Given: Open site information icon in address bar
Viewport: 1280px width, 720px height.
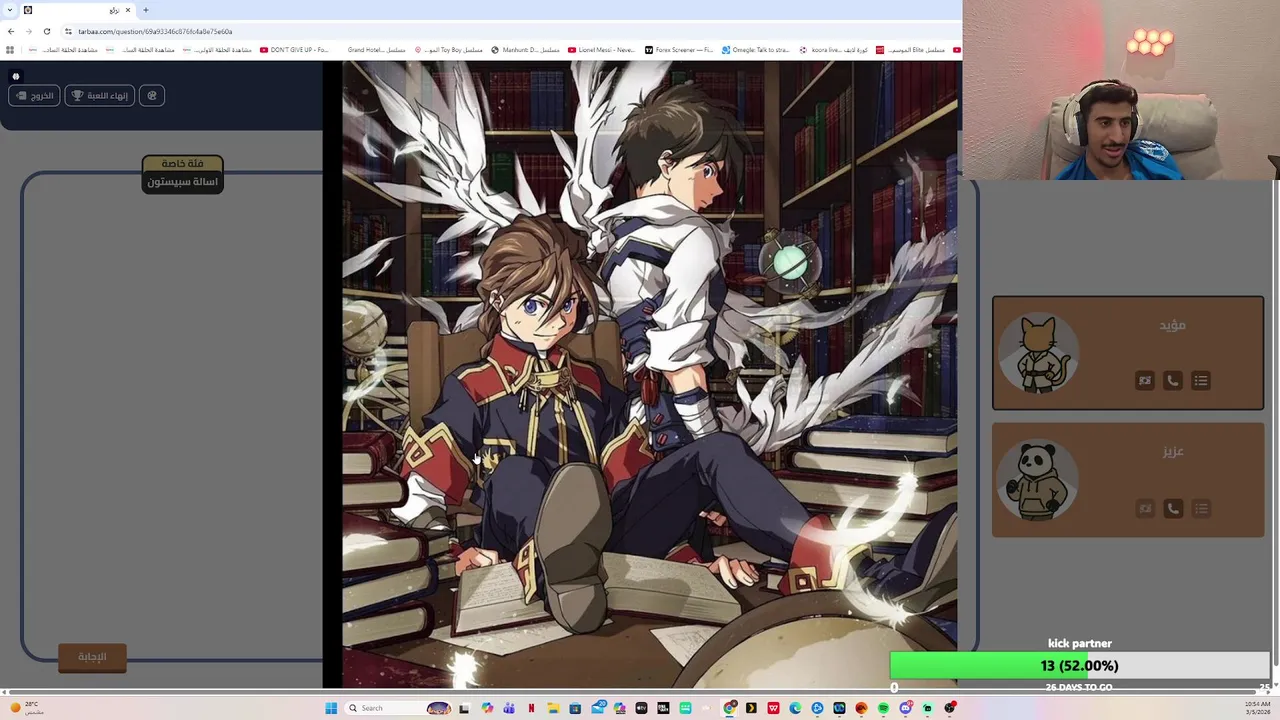Looking at the screenshot, I should (x=67, y=31).
